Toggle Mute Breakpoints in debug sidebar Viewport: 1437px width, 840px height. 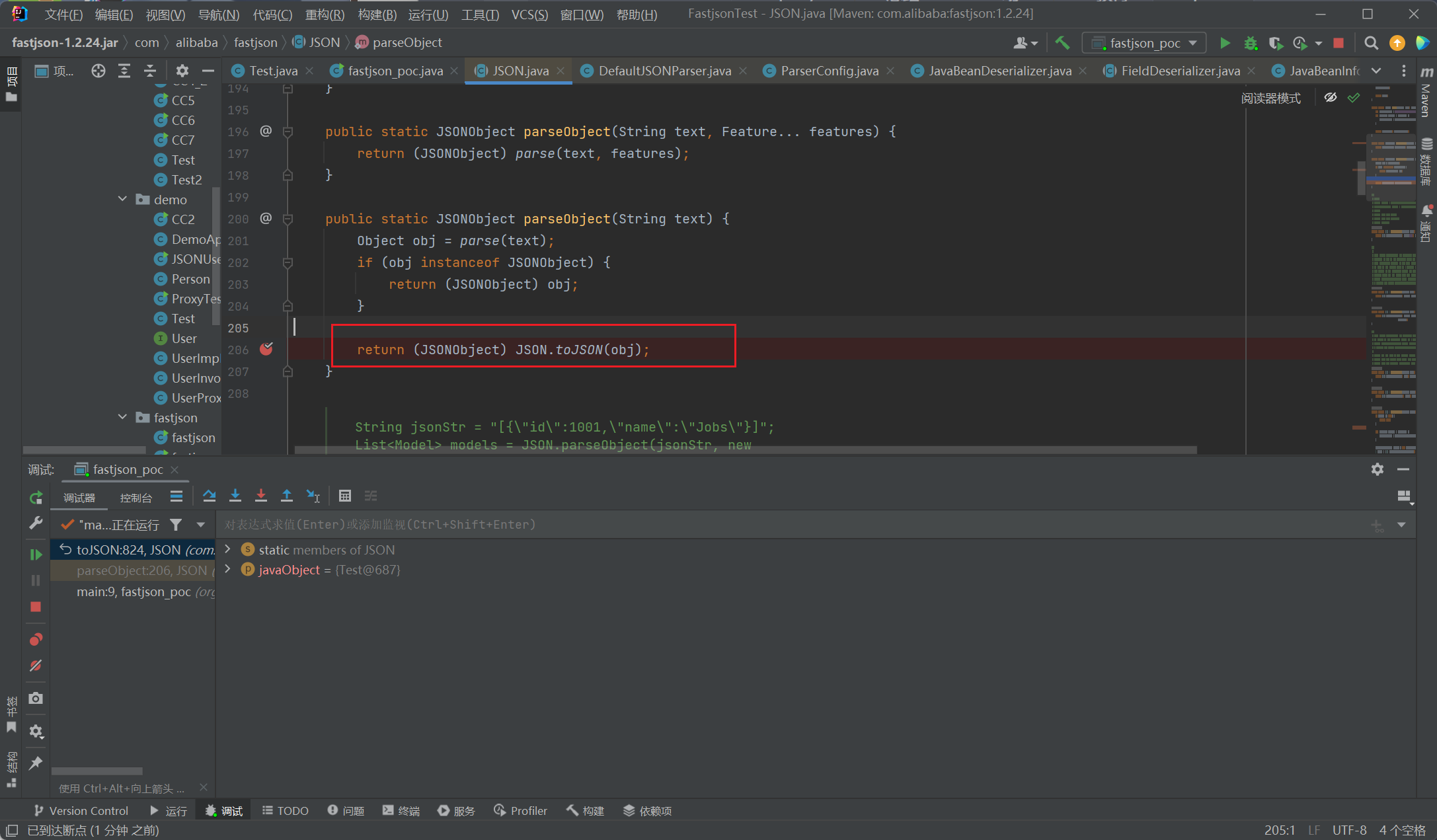click(36, 666)
